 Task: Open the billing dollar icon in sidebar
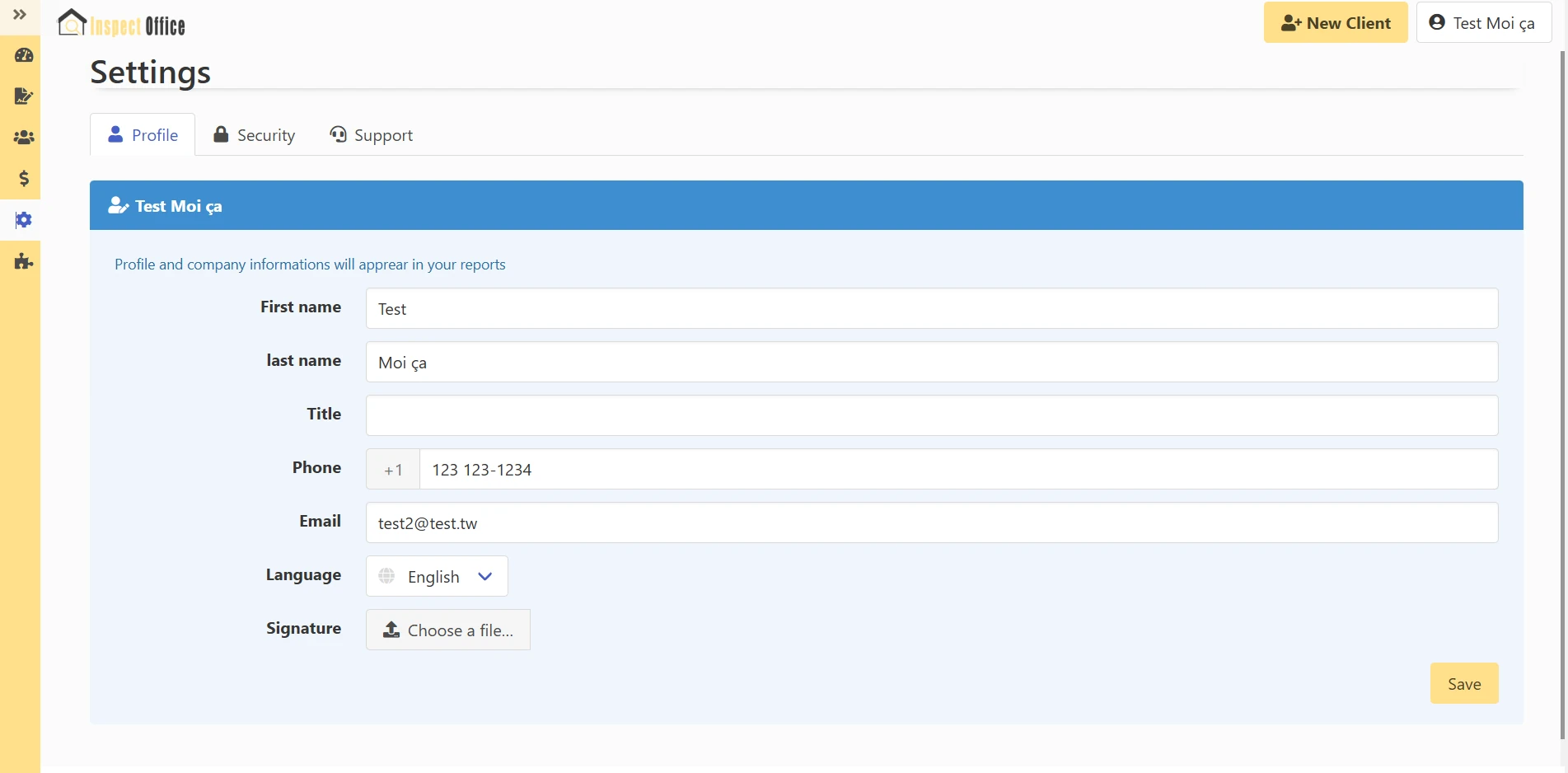tap(23, 179)
